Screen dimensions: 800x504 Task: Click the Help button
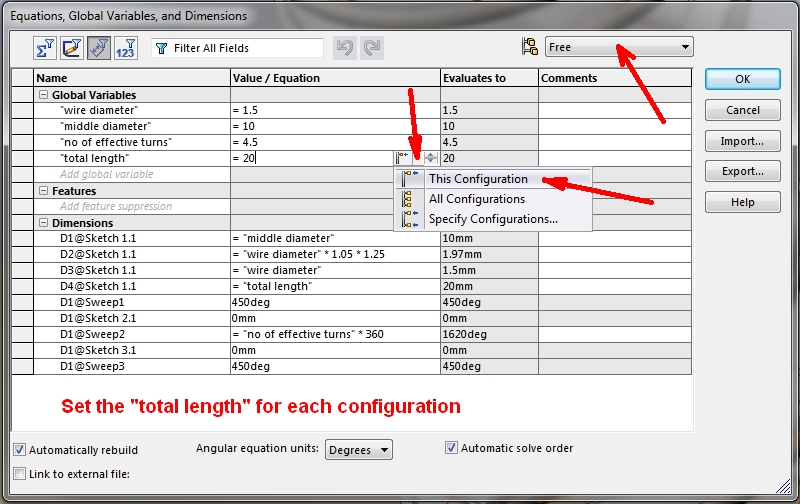[x=742, y=202]
